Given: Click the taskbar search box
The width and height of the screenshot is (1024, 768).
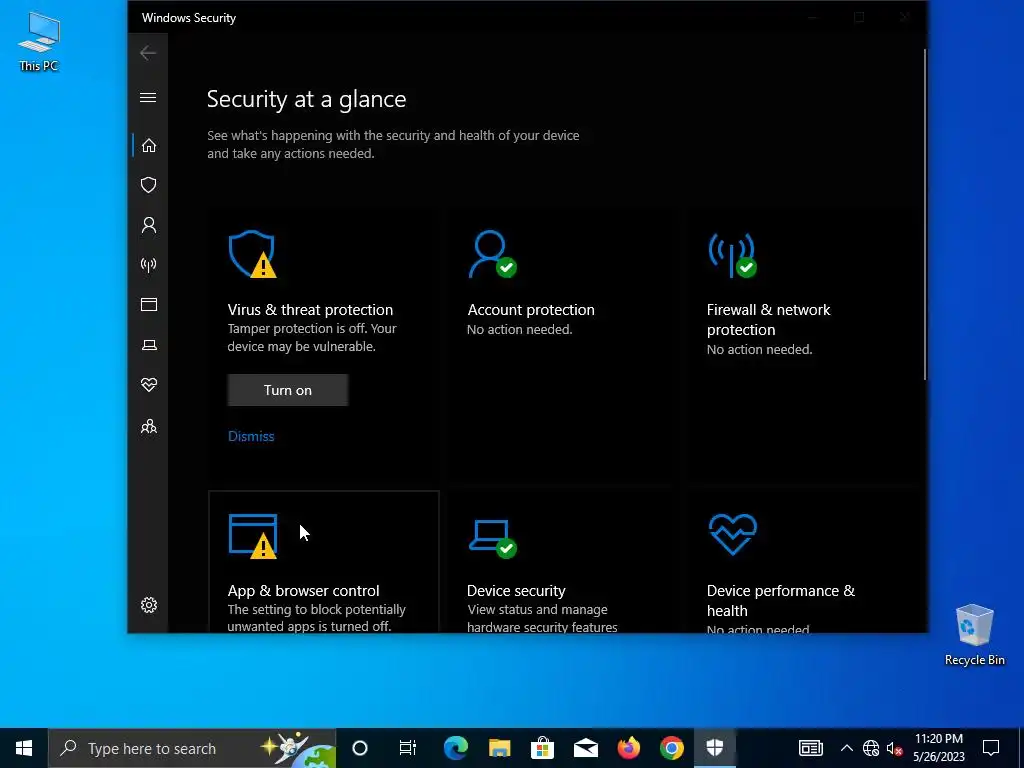Looking at the screenshot, I should click(x=192, y=748).
